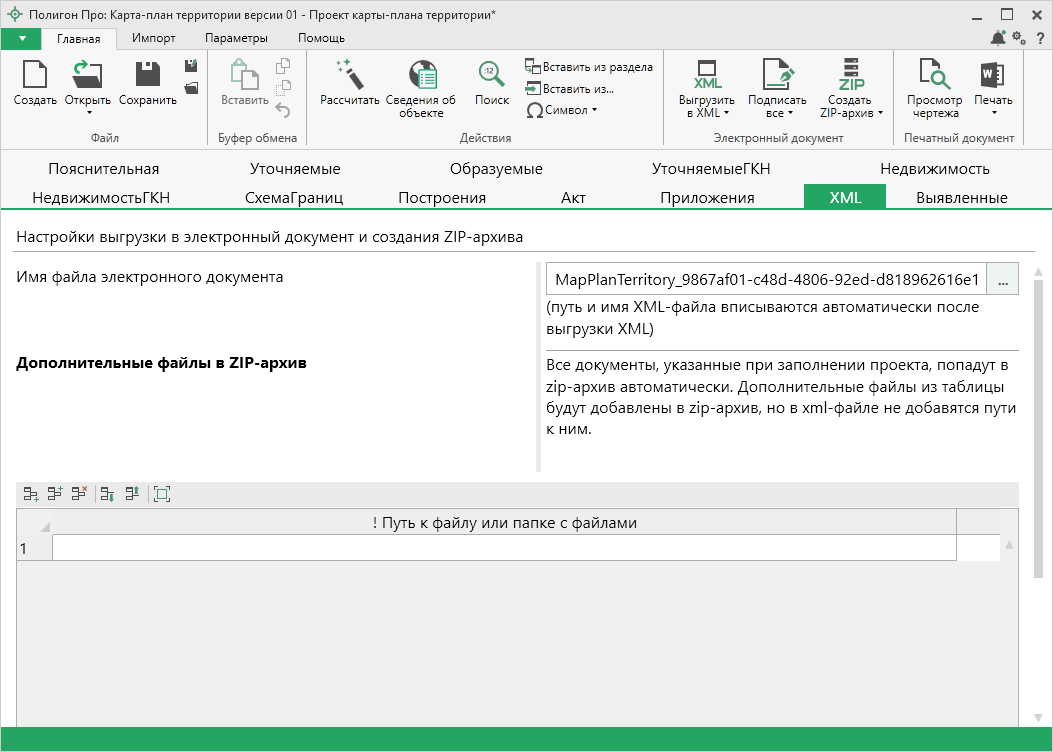Click the Поиск magnifier icon
Image resolution: width=1053 pixels, height=752 pixels.
[x=491, y=75]
